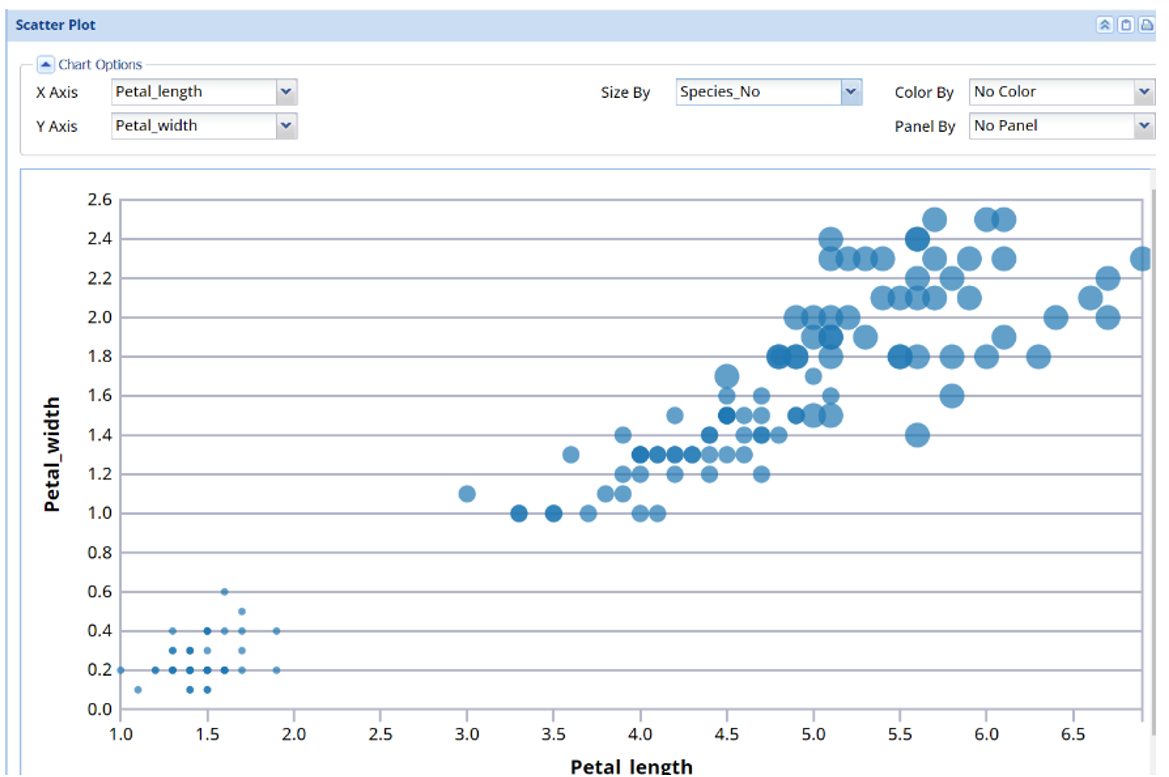Open the Y Axis dropdown arrow
This screenshot has height=777, width=1169.
287,126
